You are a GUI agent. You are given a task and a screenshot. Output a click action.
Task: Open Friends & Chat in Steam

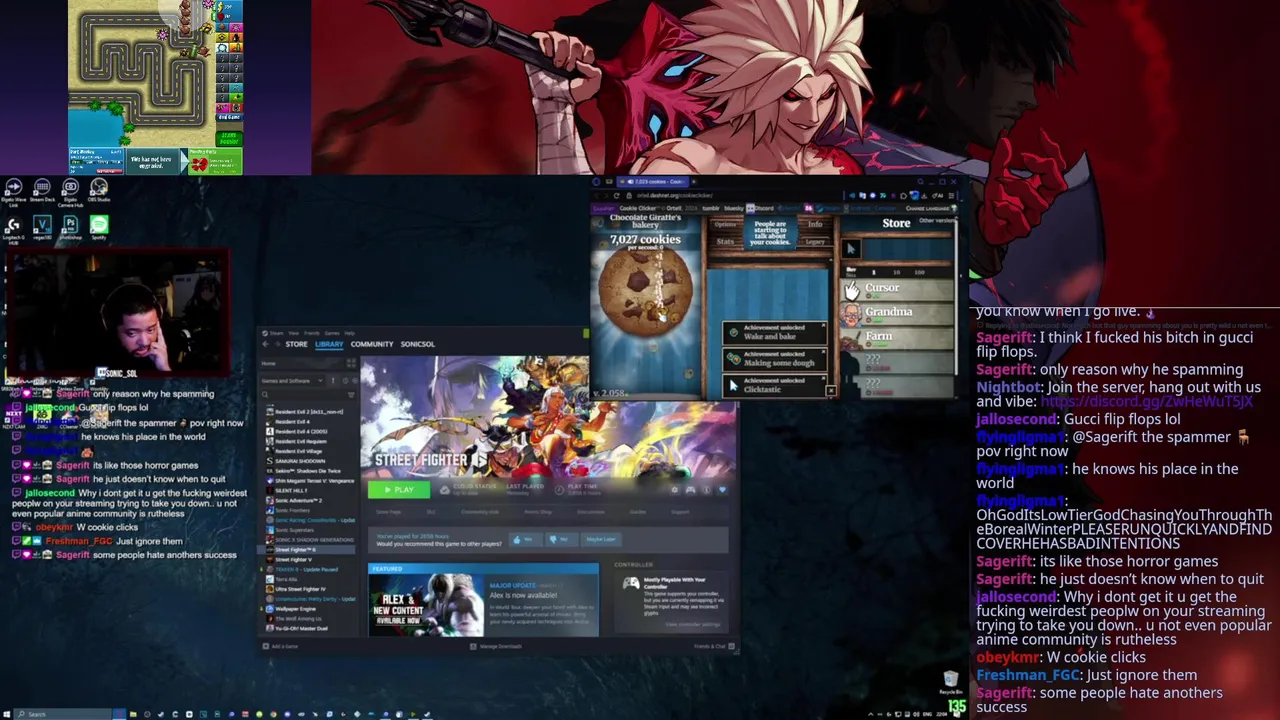714,646
